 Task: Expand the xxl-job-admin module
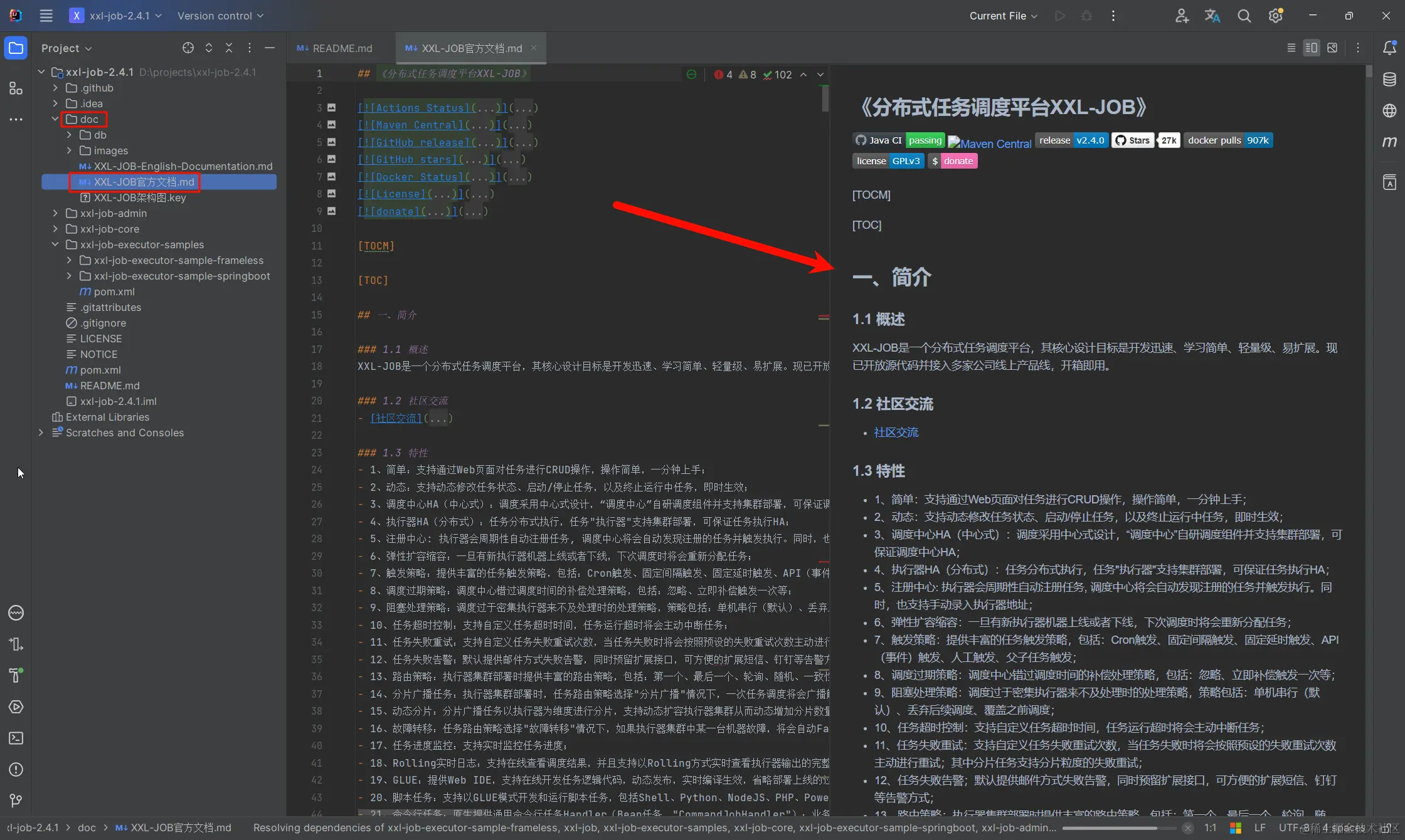tap(55, 213)
